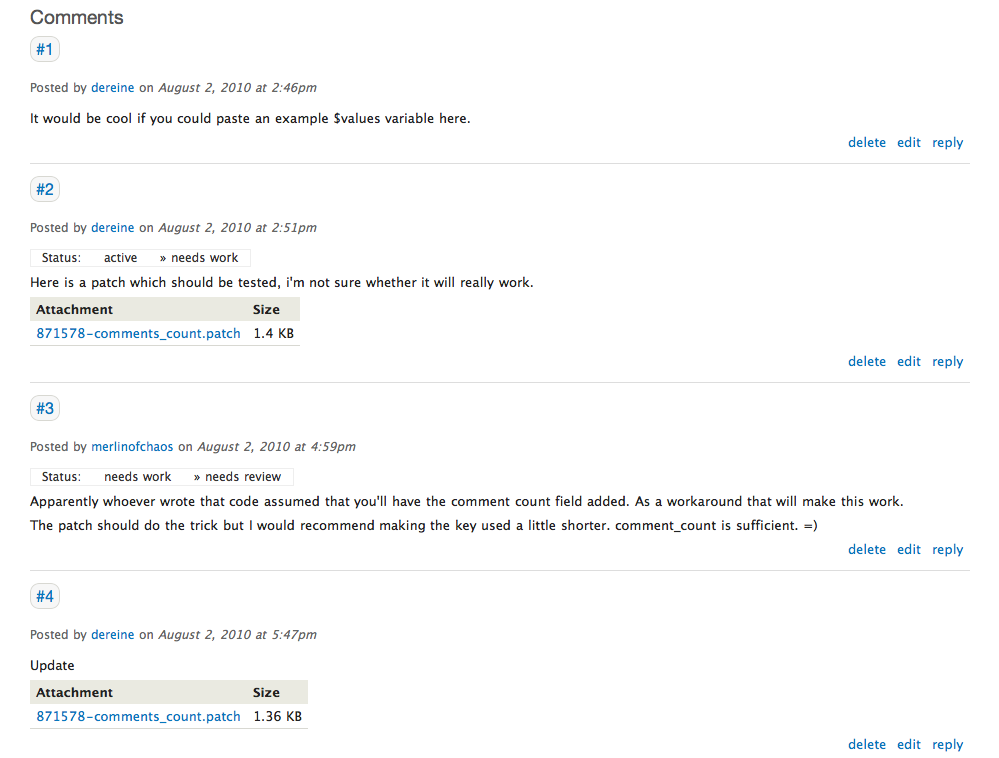
Task: Delete comment #4
Action: point(866,745)
